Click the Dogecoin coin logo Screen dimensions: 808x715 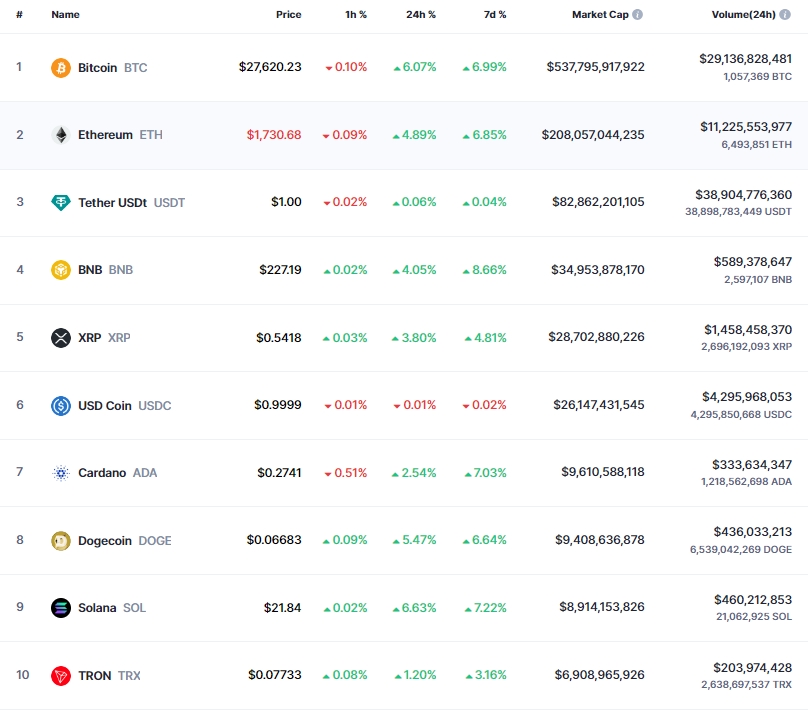(61, 541)
